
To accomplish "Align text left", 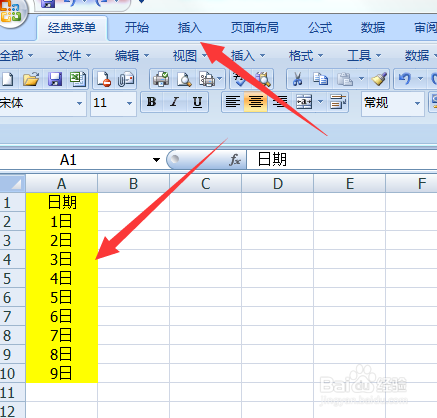I will 233,102.
